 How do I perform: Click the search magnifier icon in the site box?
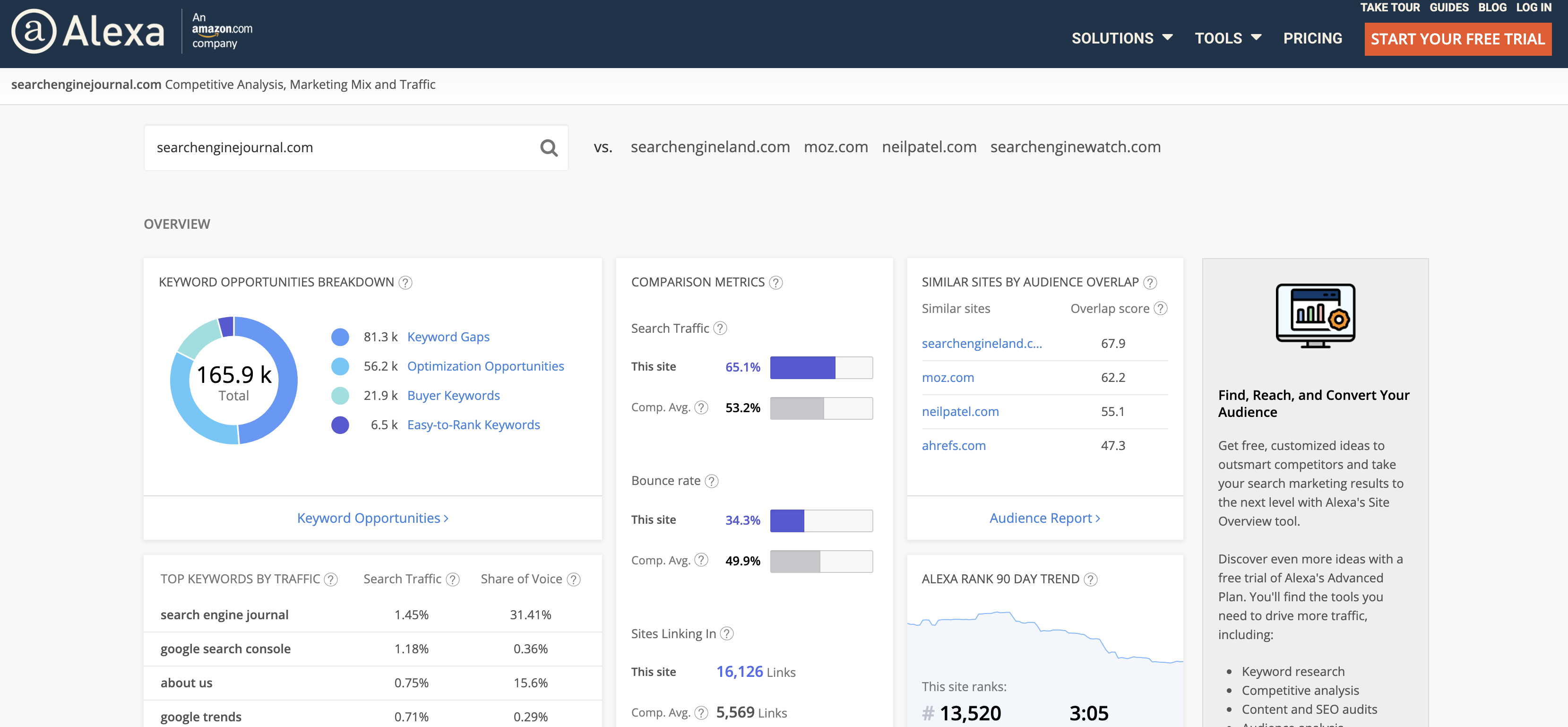point(549,148)
